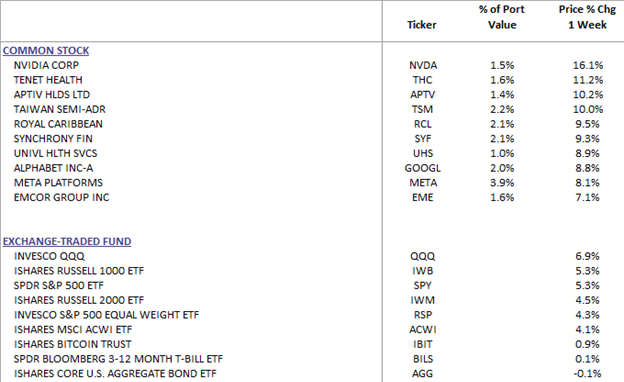Select the NVIDIA CORP row name
This screenshot has width=624, height=382.
46,65
